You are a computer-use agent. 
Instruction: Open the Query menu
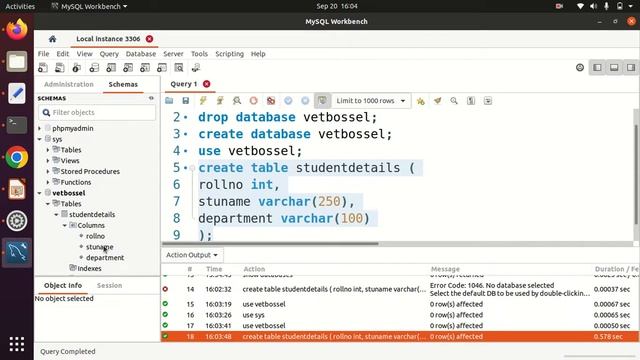pos(109,54)
